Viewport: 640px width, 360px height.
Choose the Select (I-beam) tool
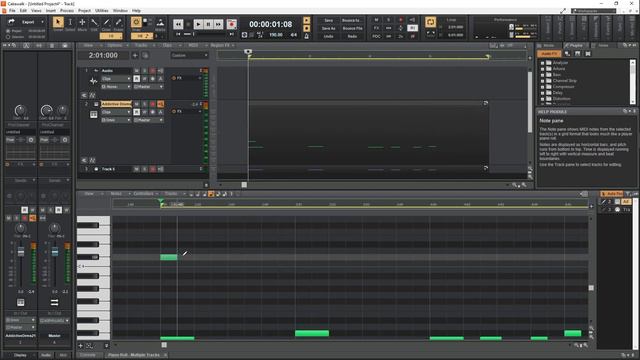70,22
